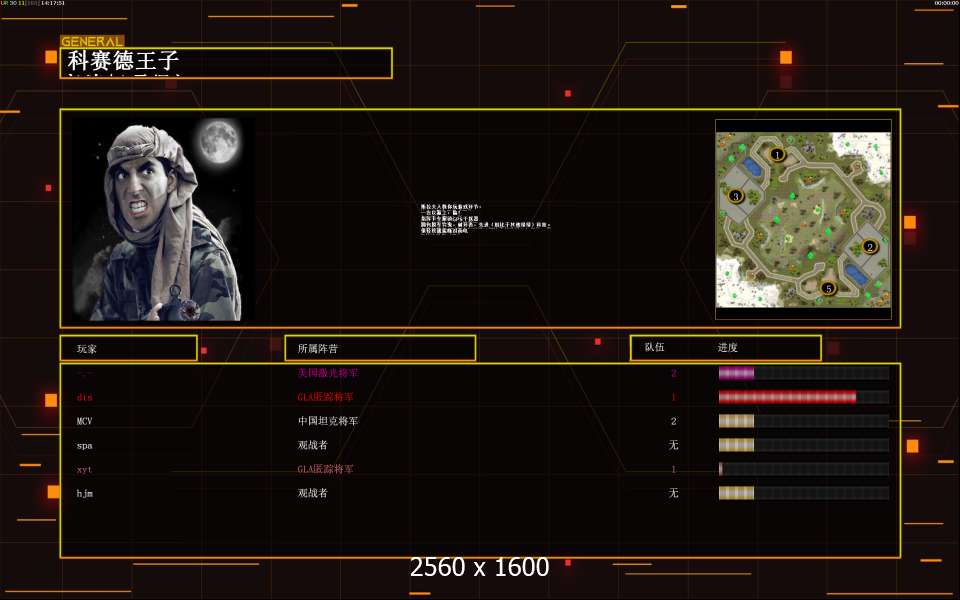Screen dimensions: 960x600
Task: Select start position 3 on map
Action: tap(735, 196)
